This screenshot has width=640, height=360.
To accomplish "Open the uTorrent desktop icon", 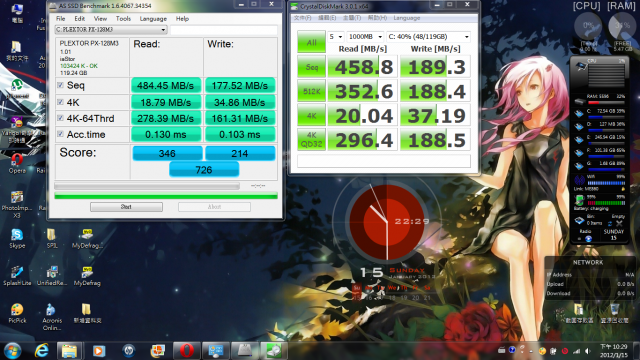I will tap(17, 89).
